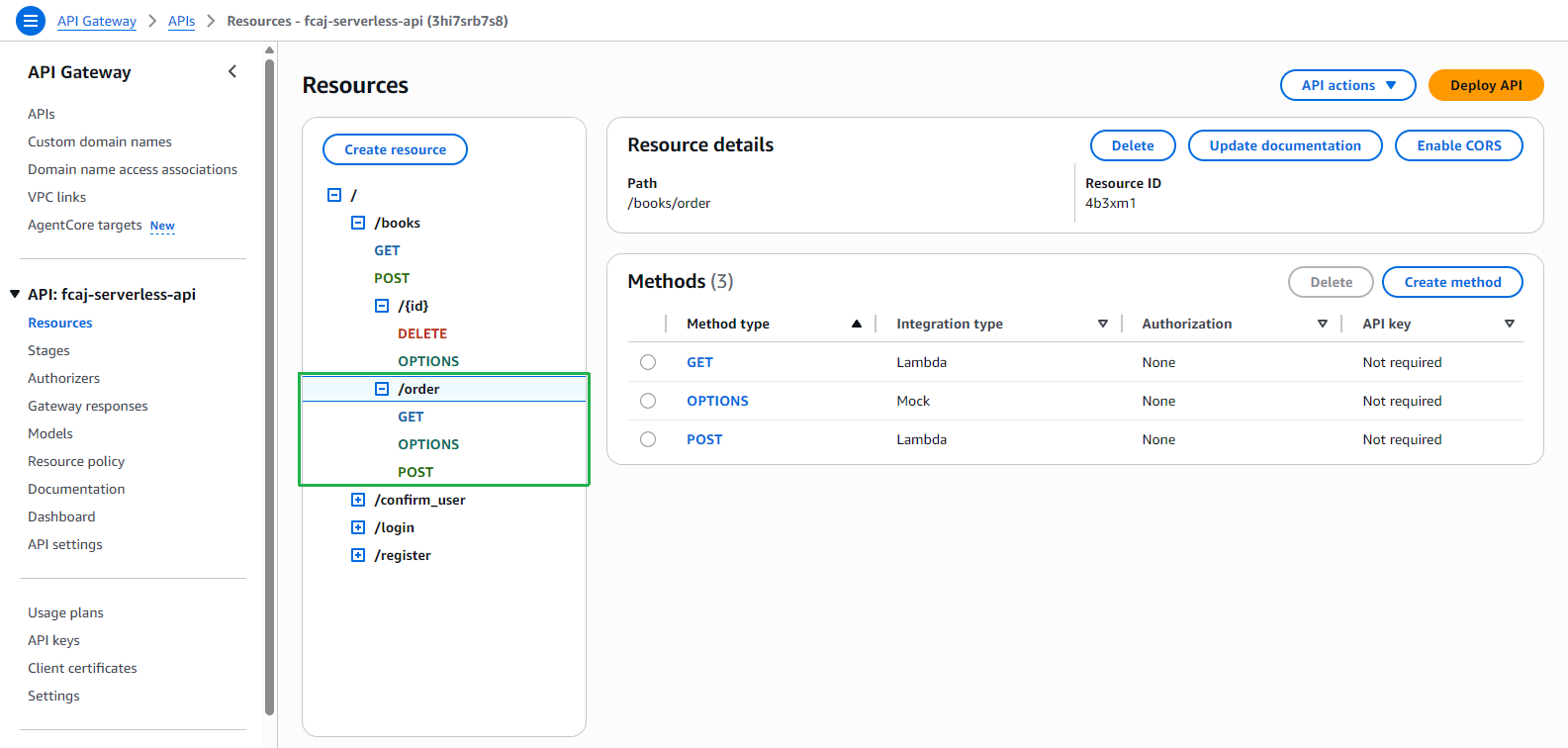Sort by Integration type column arrow

(1103, 324)
